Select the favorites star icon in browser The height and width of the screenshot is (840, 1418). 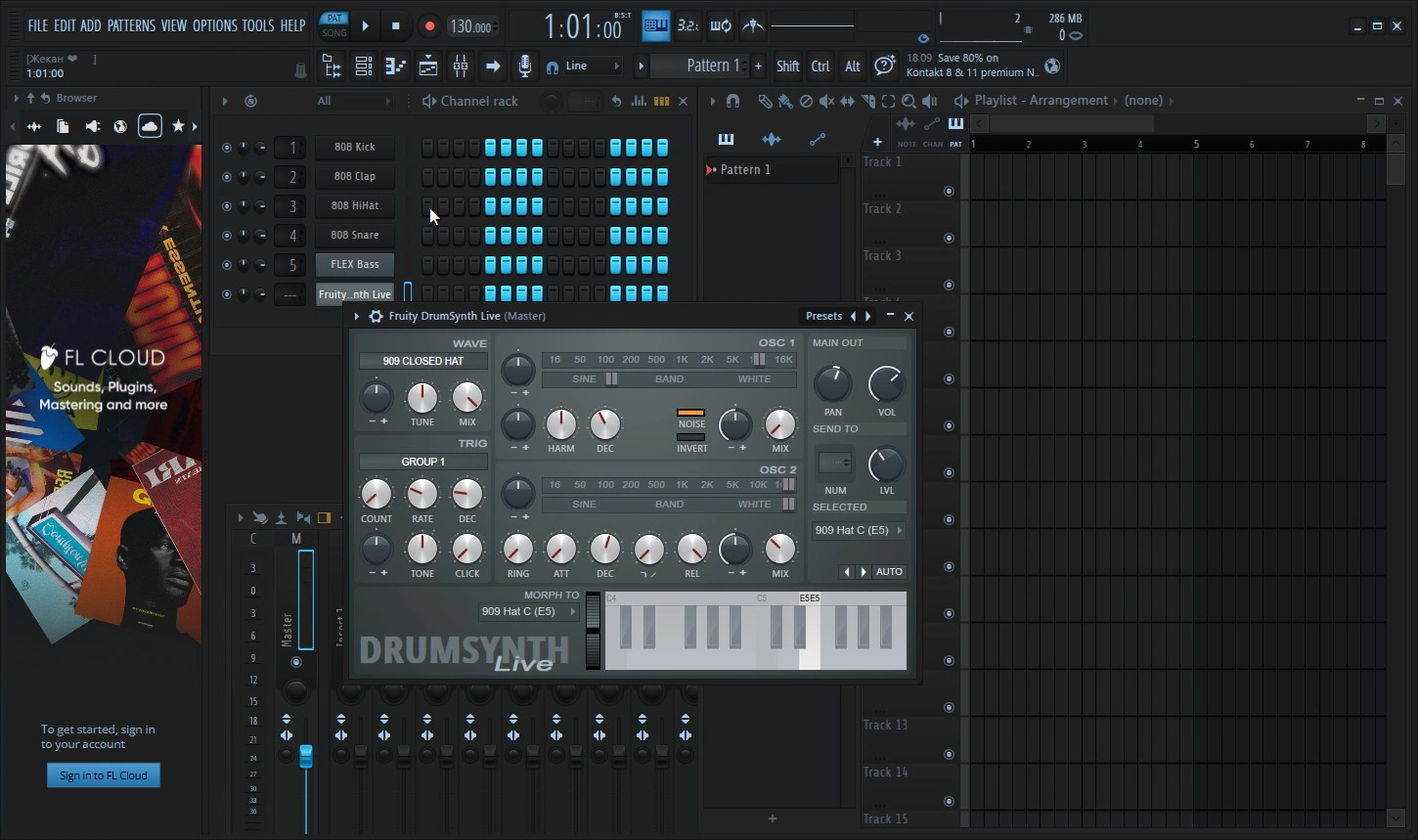pos(178,126)
